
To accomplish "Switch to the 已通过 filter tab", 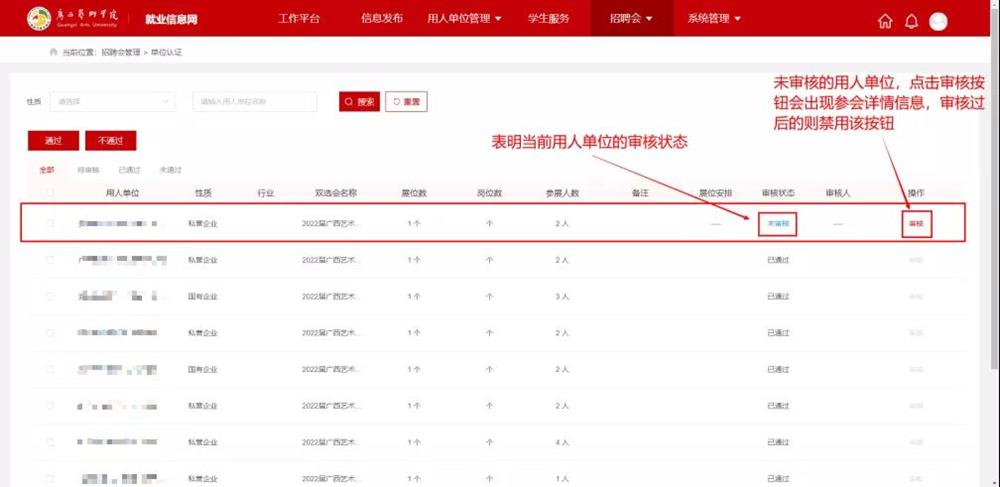I will 129,170.
